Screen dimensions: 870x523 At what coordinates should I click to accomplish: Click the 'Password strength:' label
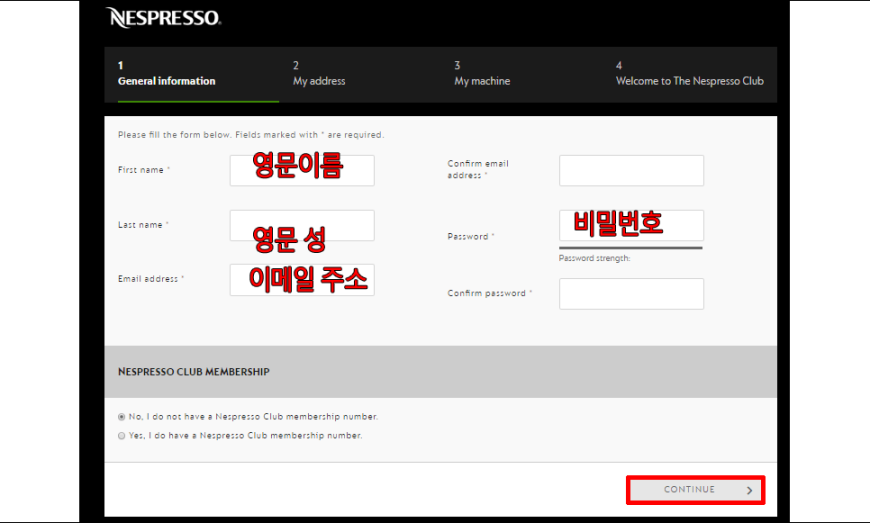(594, 258)
